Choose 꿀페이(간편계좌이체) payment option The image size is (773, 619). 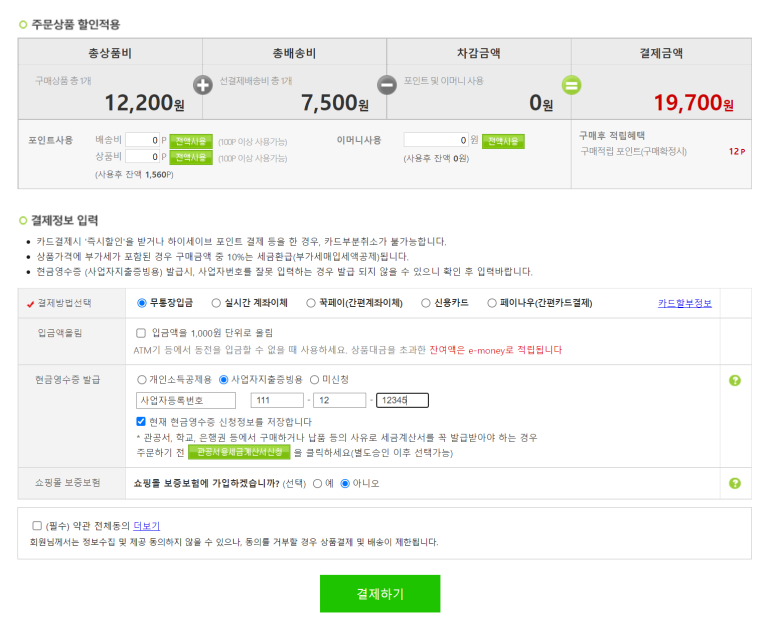[311, 303]
